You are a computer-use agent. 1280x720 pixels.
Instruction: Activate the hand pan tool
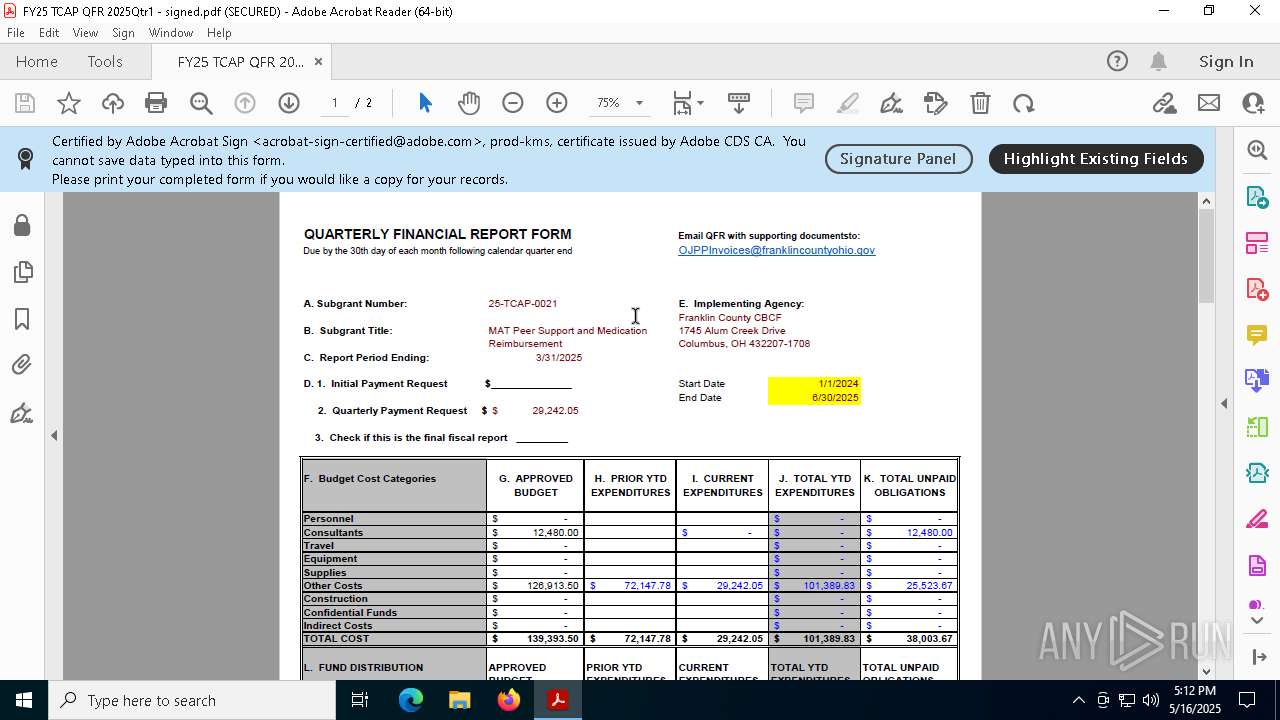tap(469, 103)
